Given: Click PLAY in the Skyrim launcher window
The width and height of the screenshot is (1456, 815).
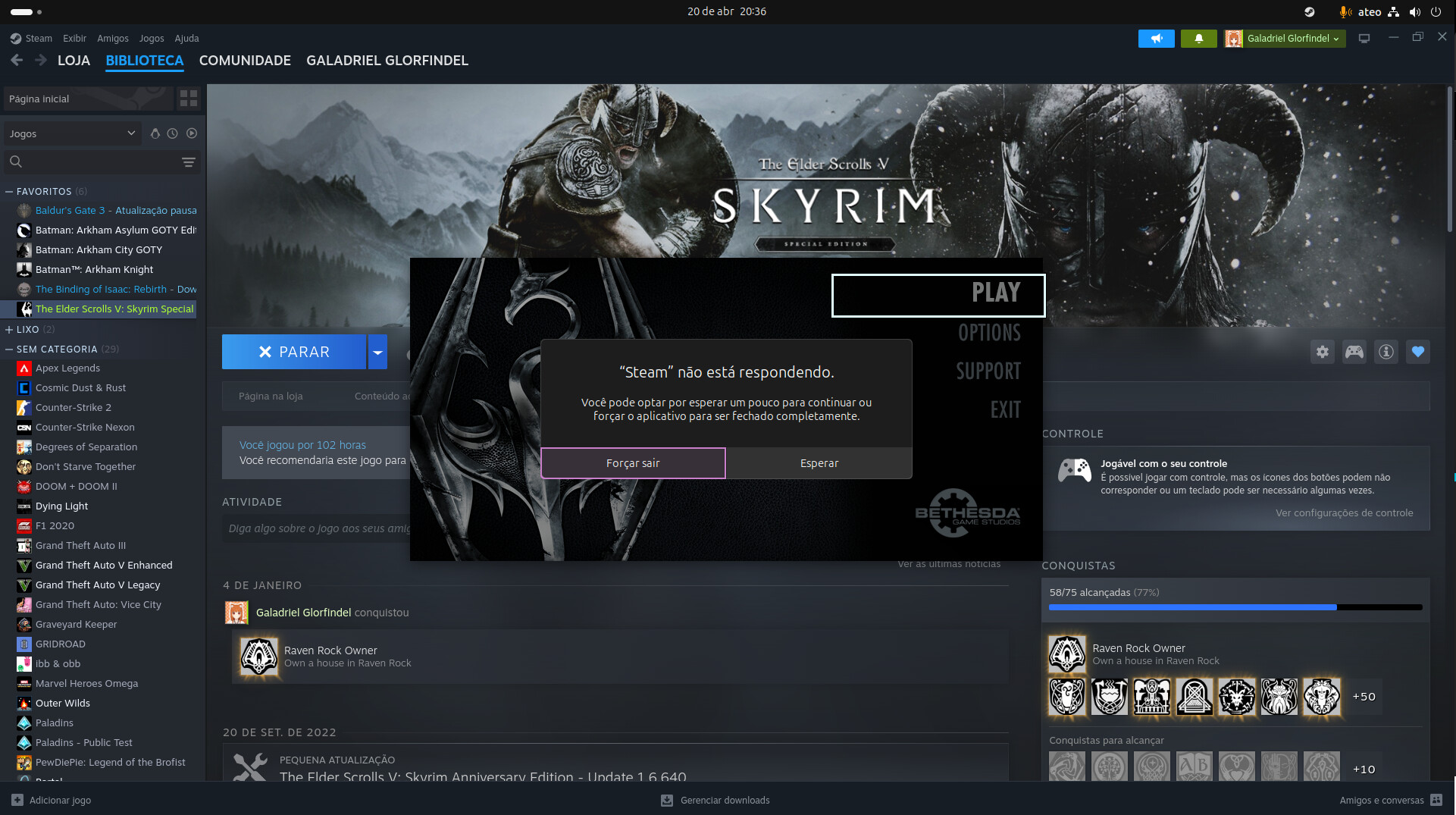Looking at the screenshot, I should (x=938, y=295).
